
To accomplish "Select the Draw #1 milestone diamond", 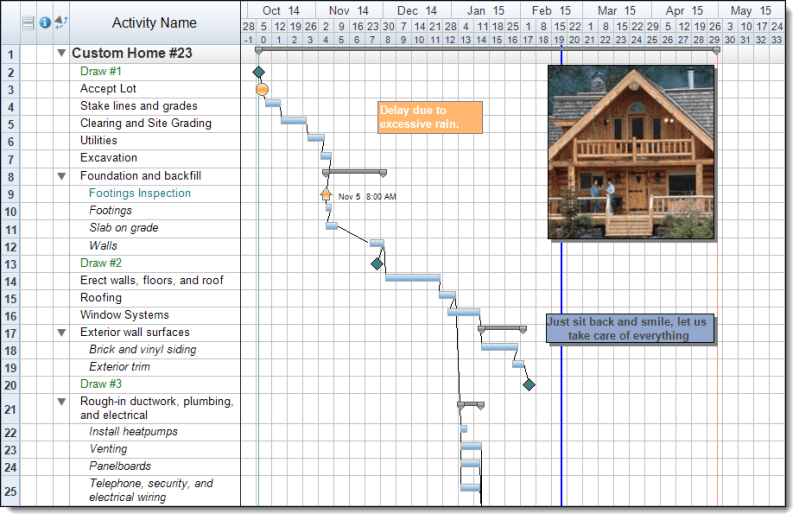I will click(259, 72).
